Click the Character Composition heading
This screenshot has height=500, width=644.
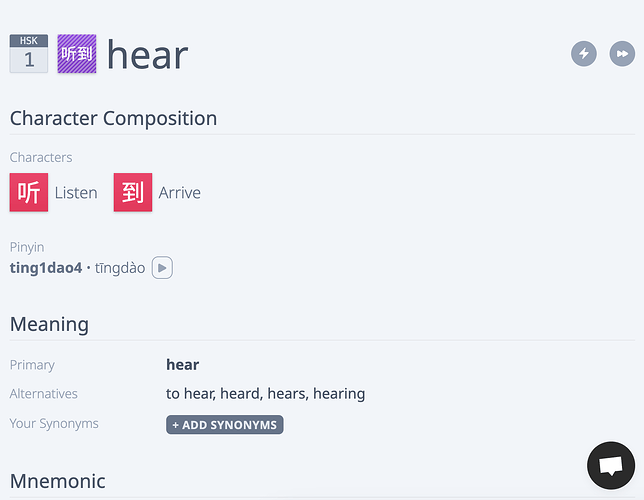(113, 118)
